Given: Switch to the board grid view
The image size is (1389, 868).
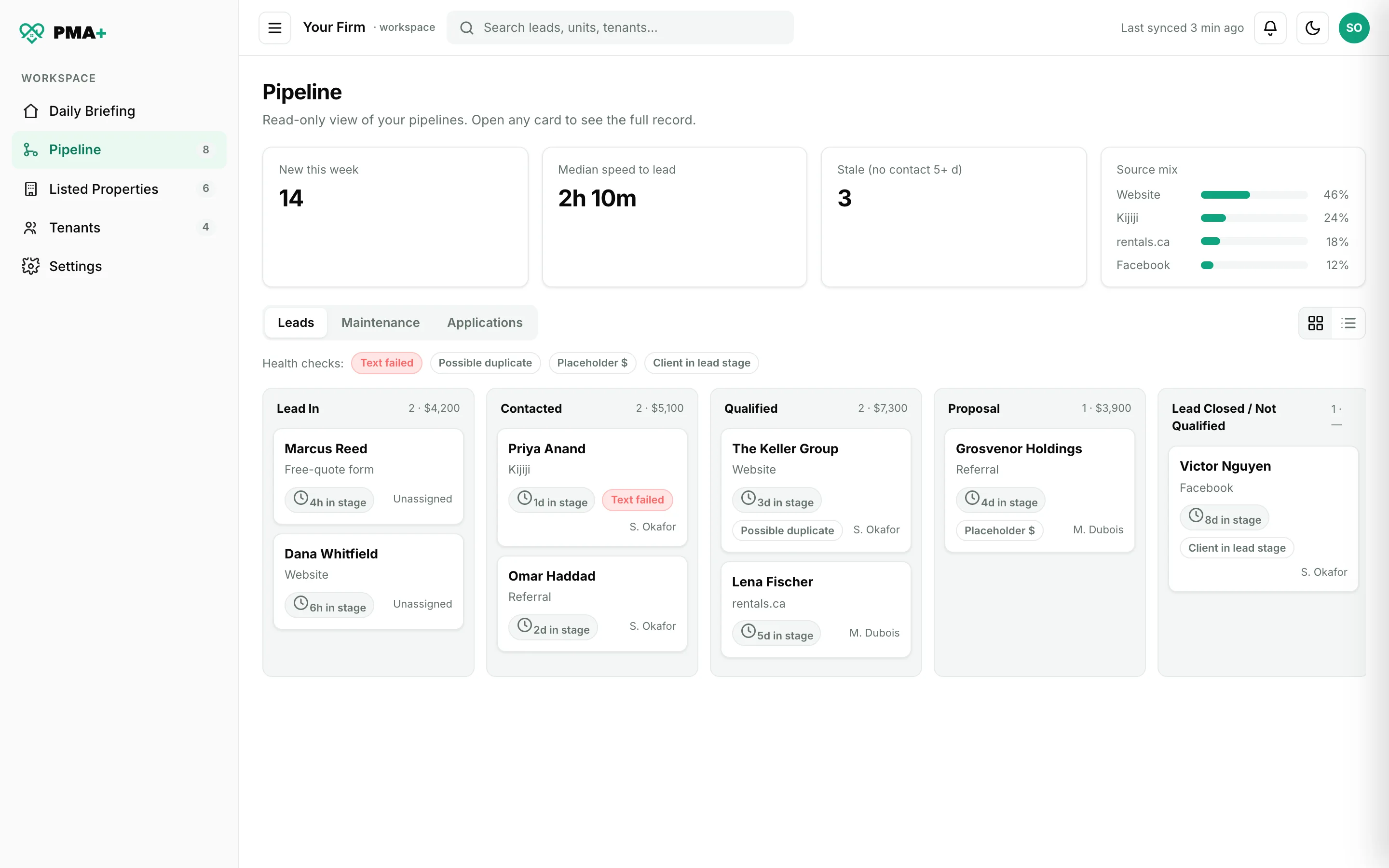Looking at the screenshot, I should [1315, 323].
